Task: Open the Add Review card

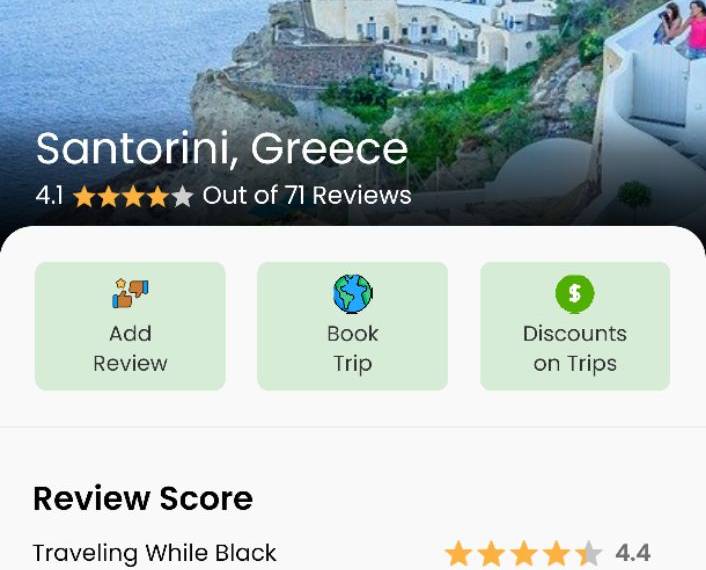Action: tap(130, 326)
